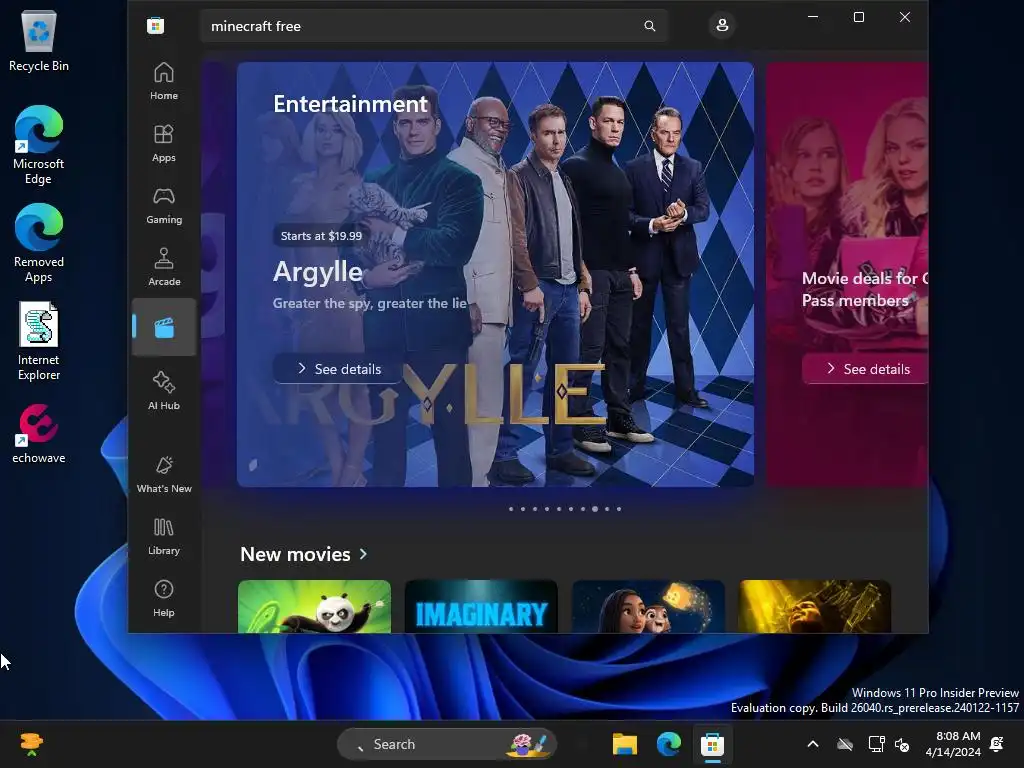This screenshot has height=768, width=1024.
Task: Select Recycle Bin on the desktop
Action: point(39,40)
